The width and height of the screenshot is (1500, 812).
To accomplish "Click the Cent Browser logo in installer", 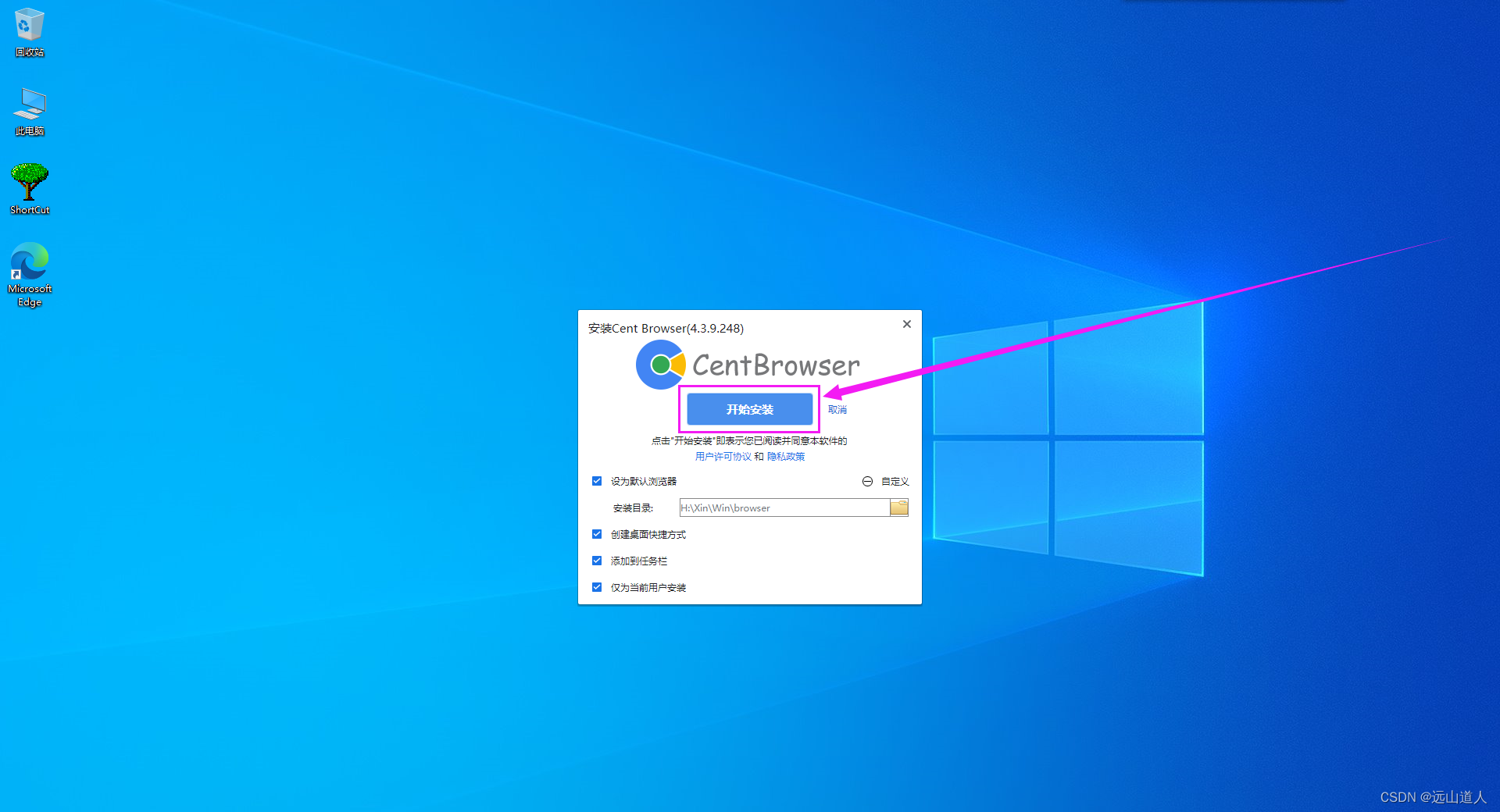I will pos(748,365).
